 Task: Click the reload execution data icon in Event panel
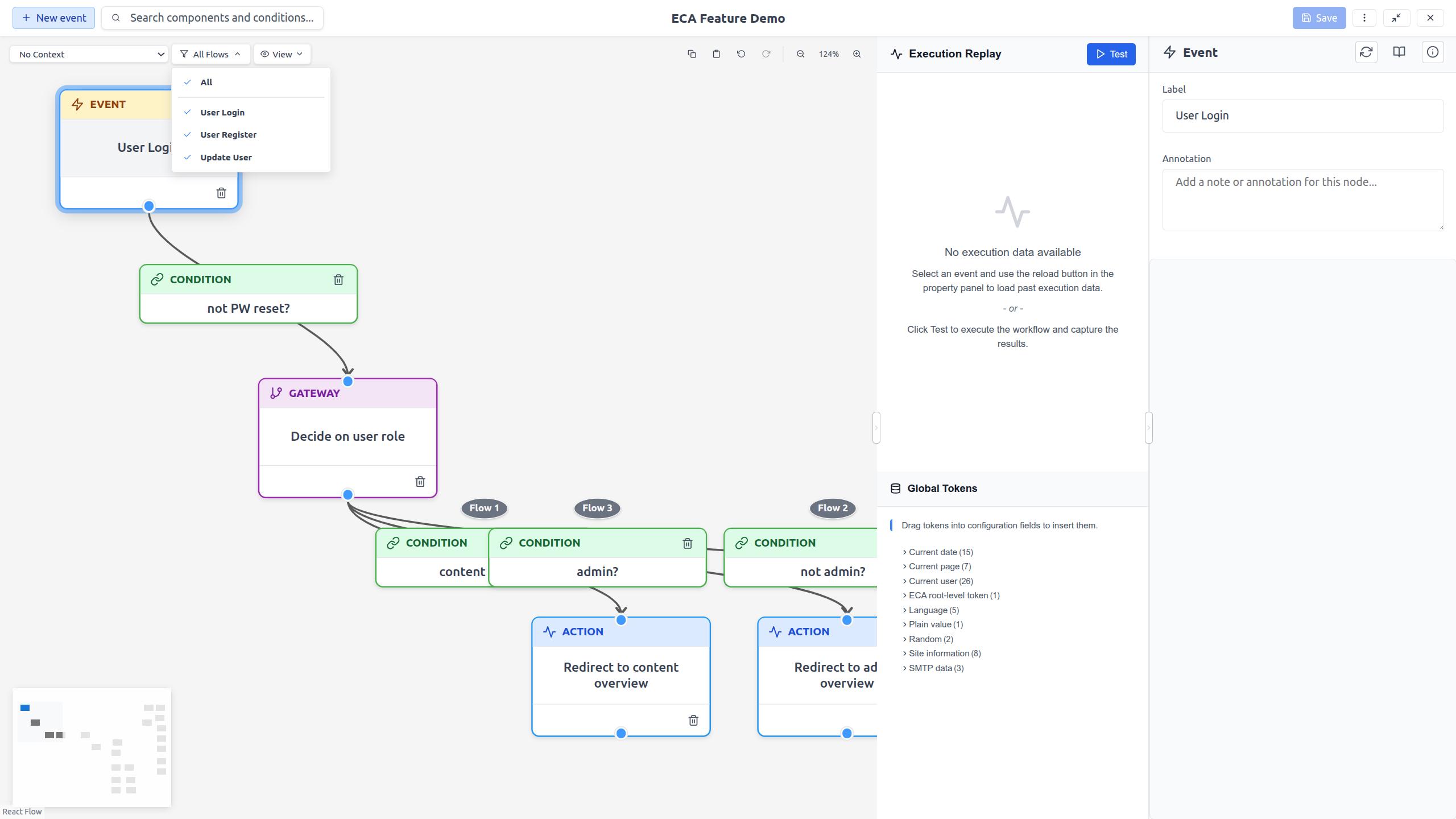1367,52
